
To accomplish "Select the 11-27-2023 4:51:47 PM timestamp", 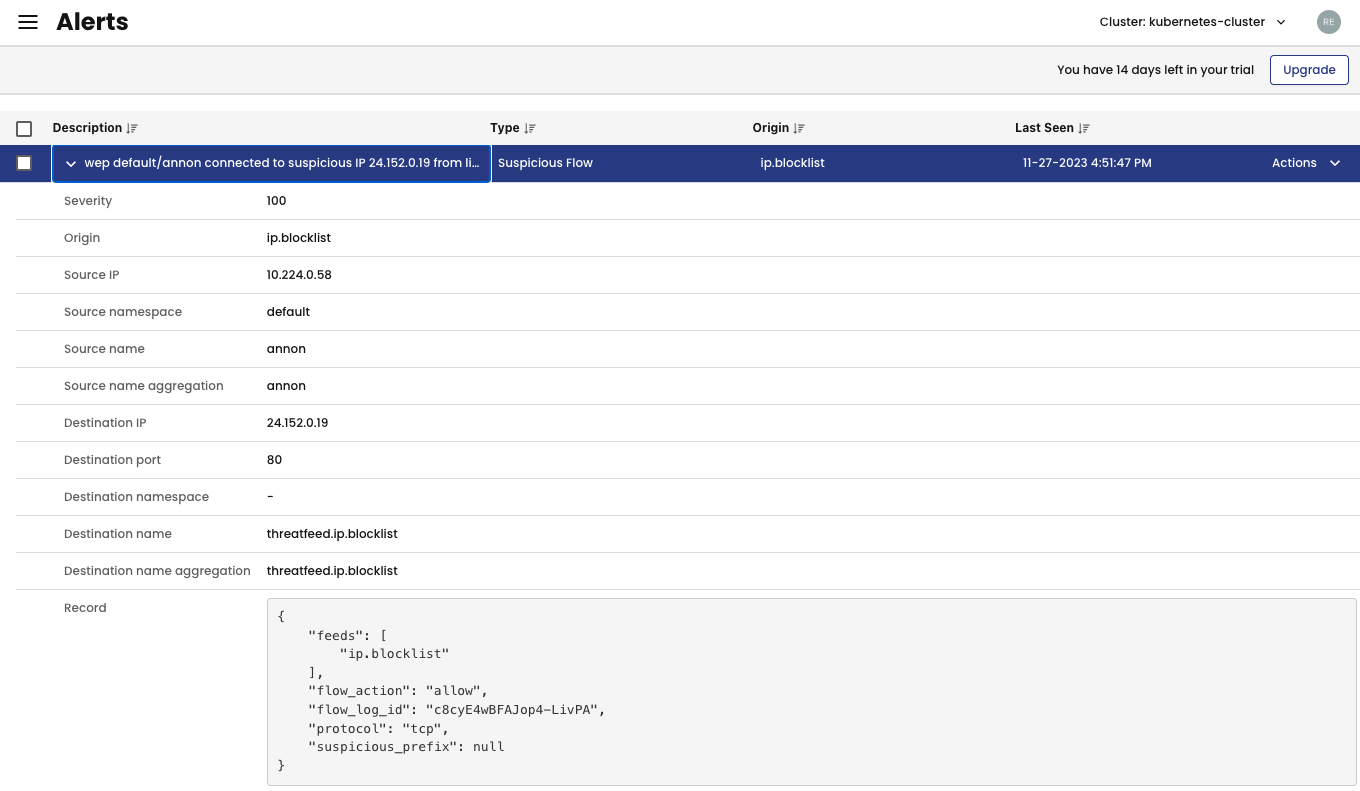I will [x=1087, y=163].
